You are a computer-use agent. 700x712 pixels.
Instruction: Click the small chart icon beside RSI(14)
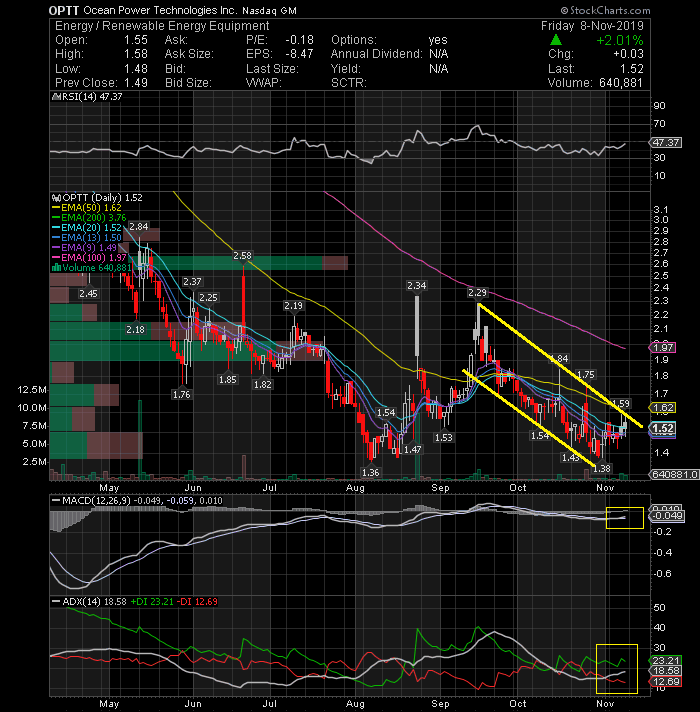pos(56,97)
